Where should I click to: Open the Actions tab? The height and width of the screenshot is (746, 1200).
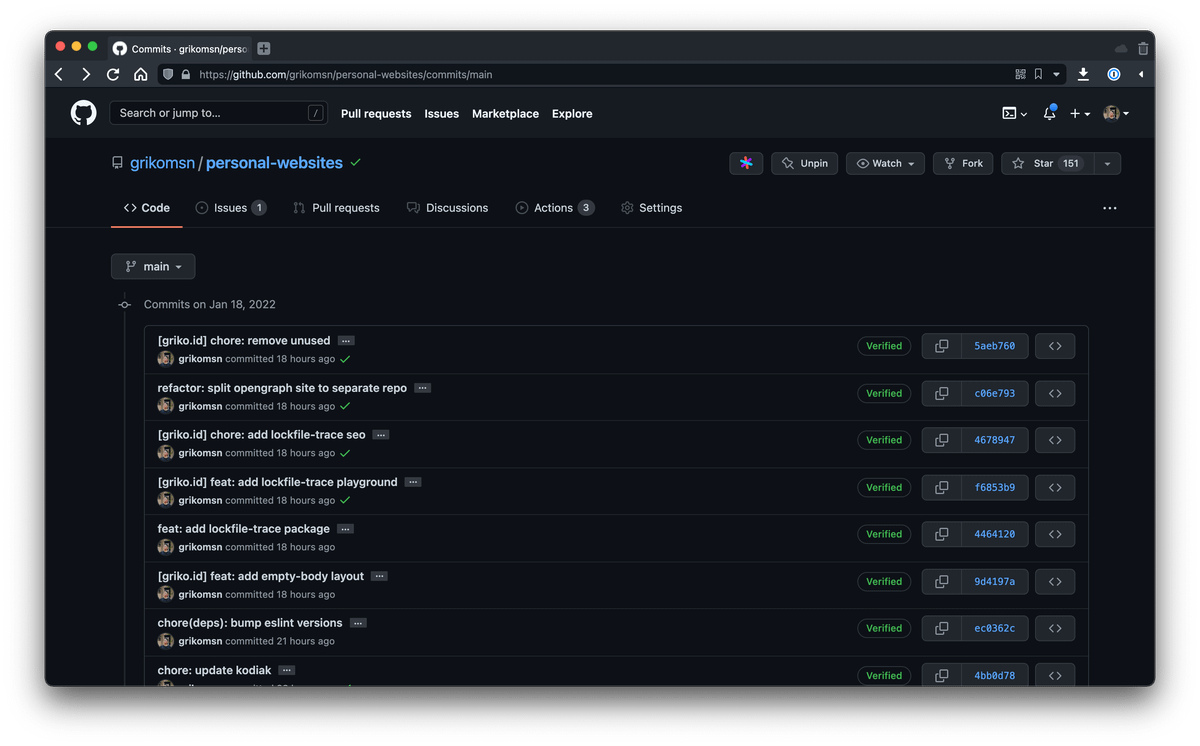click(555, 208)
